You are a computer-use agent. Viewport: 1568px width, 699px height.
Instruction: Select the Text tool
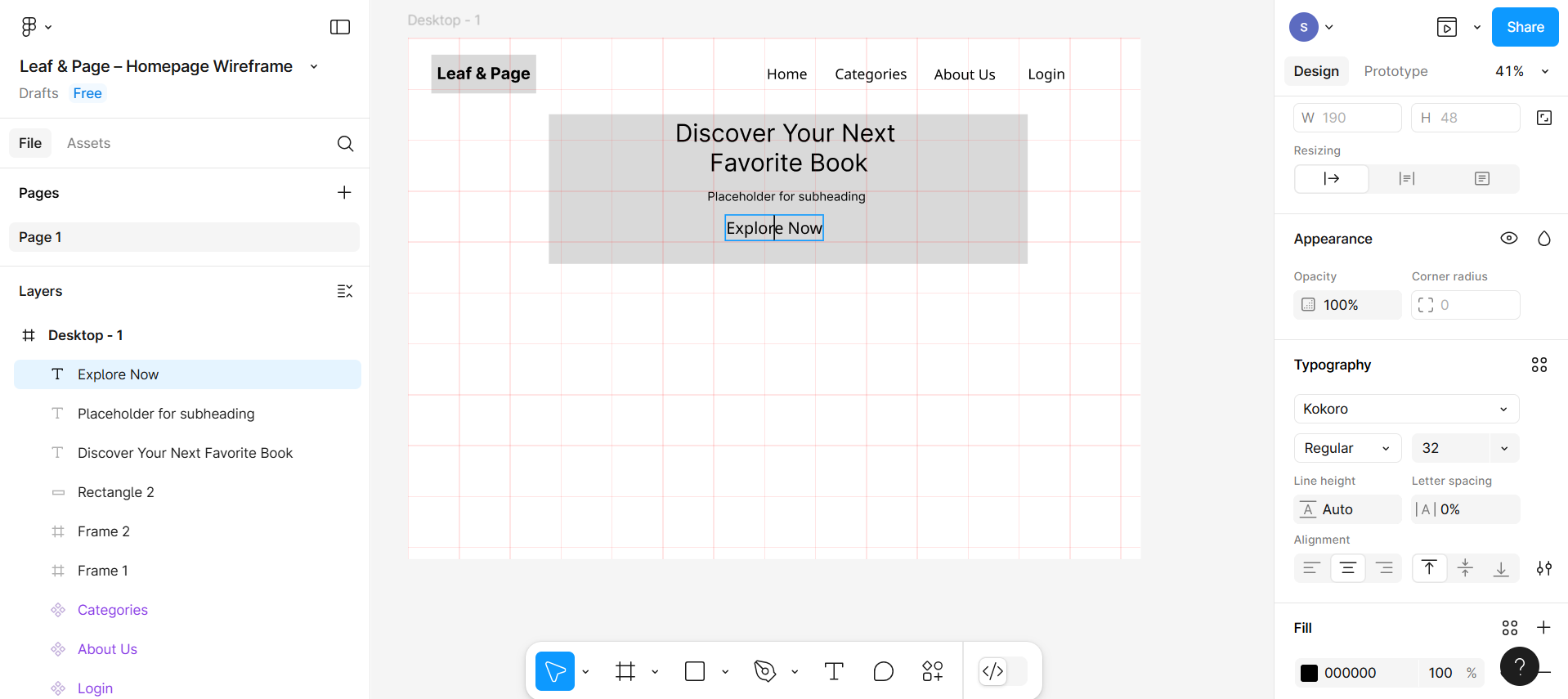pyautogui.click(x=834, y=671)
